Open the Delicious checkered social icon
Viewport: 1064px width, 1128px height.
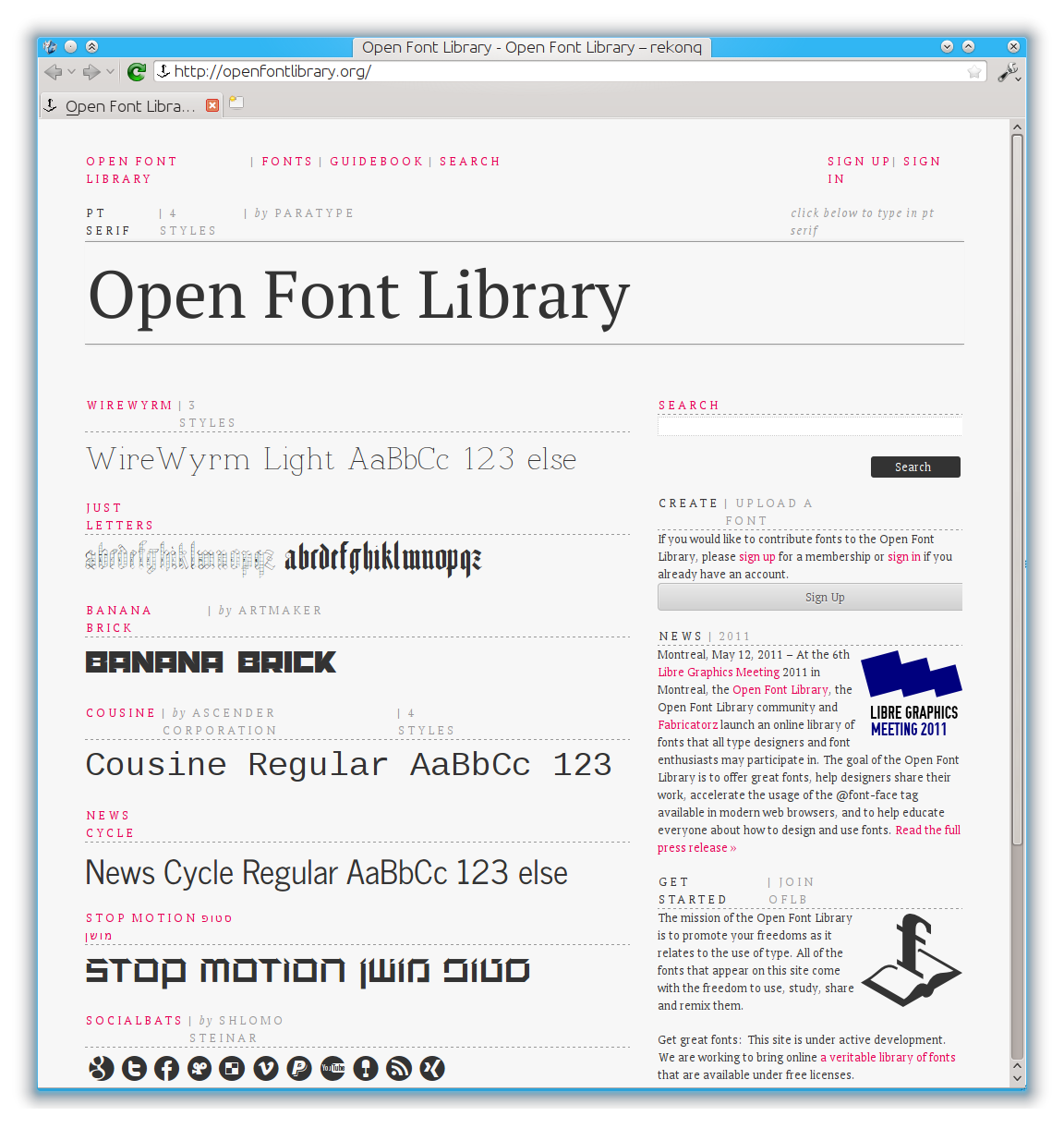point(233,1069)
